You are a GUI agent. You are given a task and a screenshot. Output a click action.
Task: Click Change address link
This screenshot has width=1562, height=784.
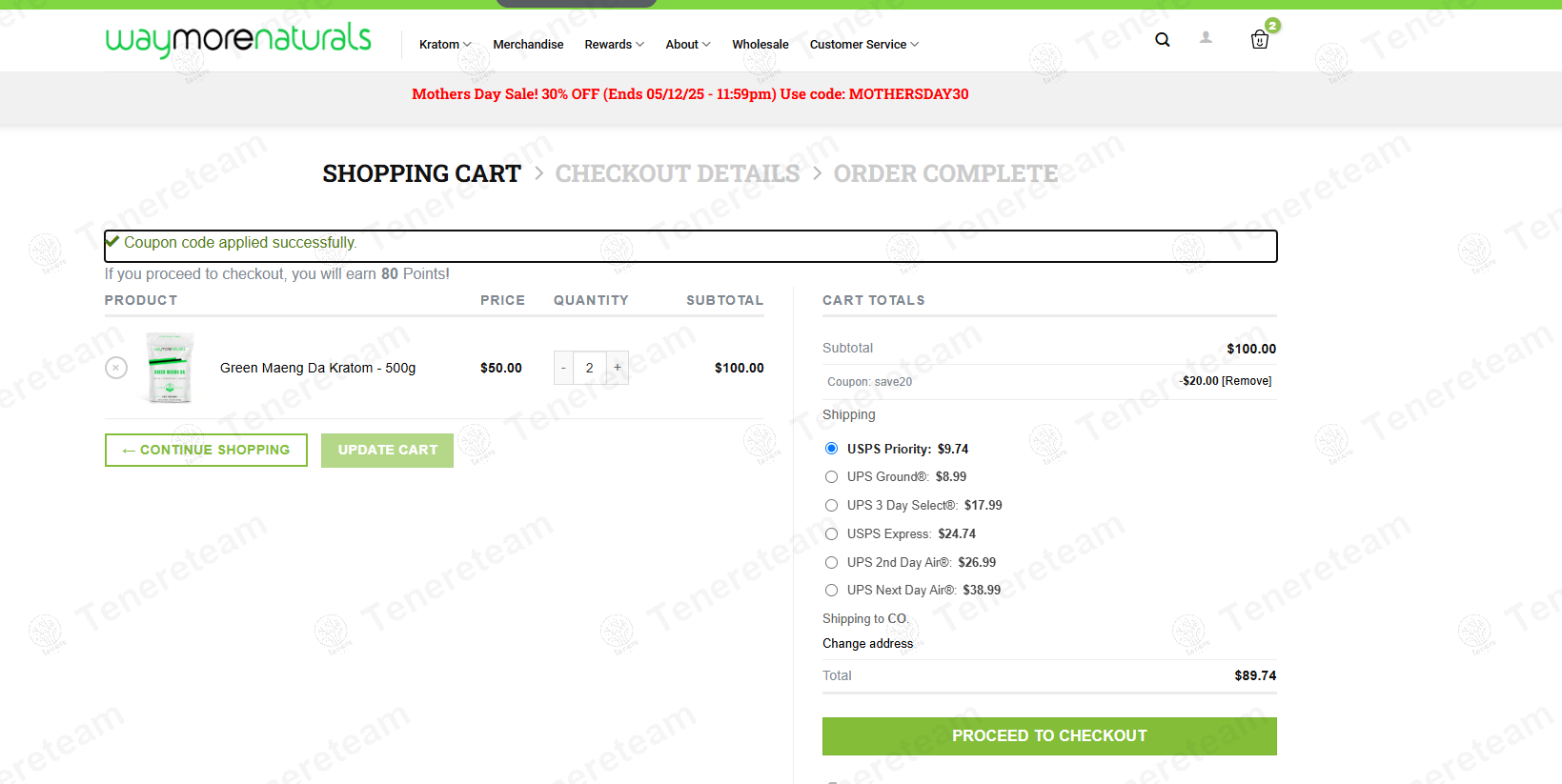coord(867,644)
